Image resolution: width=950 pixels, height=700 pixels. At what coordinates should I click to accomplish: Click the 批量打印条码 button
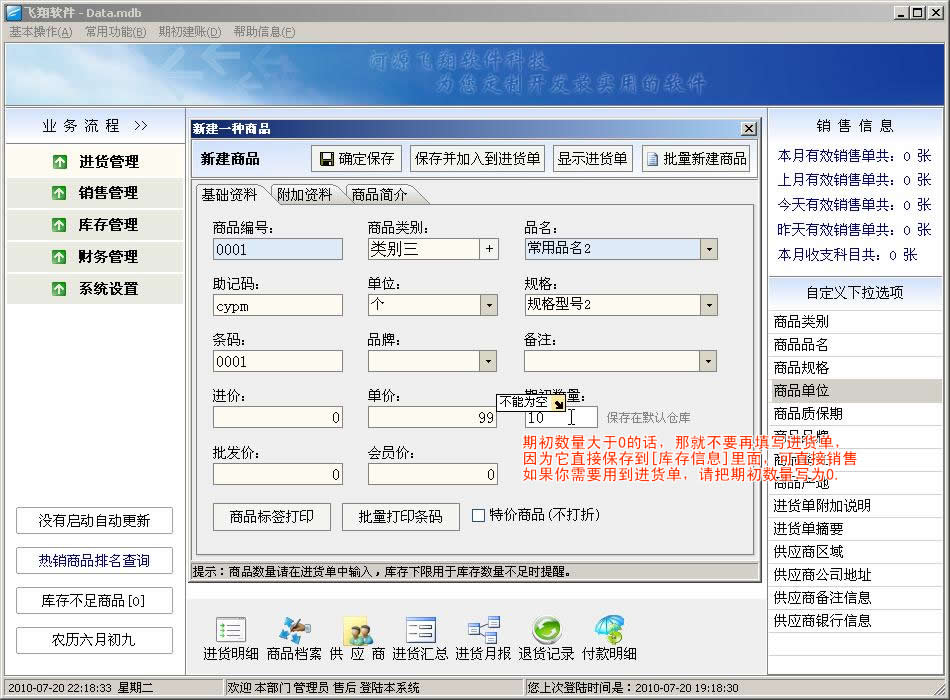click(400, 516)
